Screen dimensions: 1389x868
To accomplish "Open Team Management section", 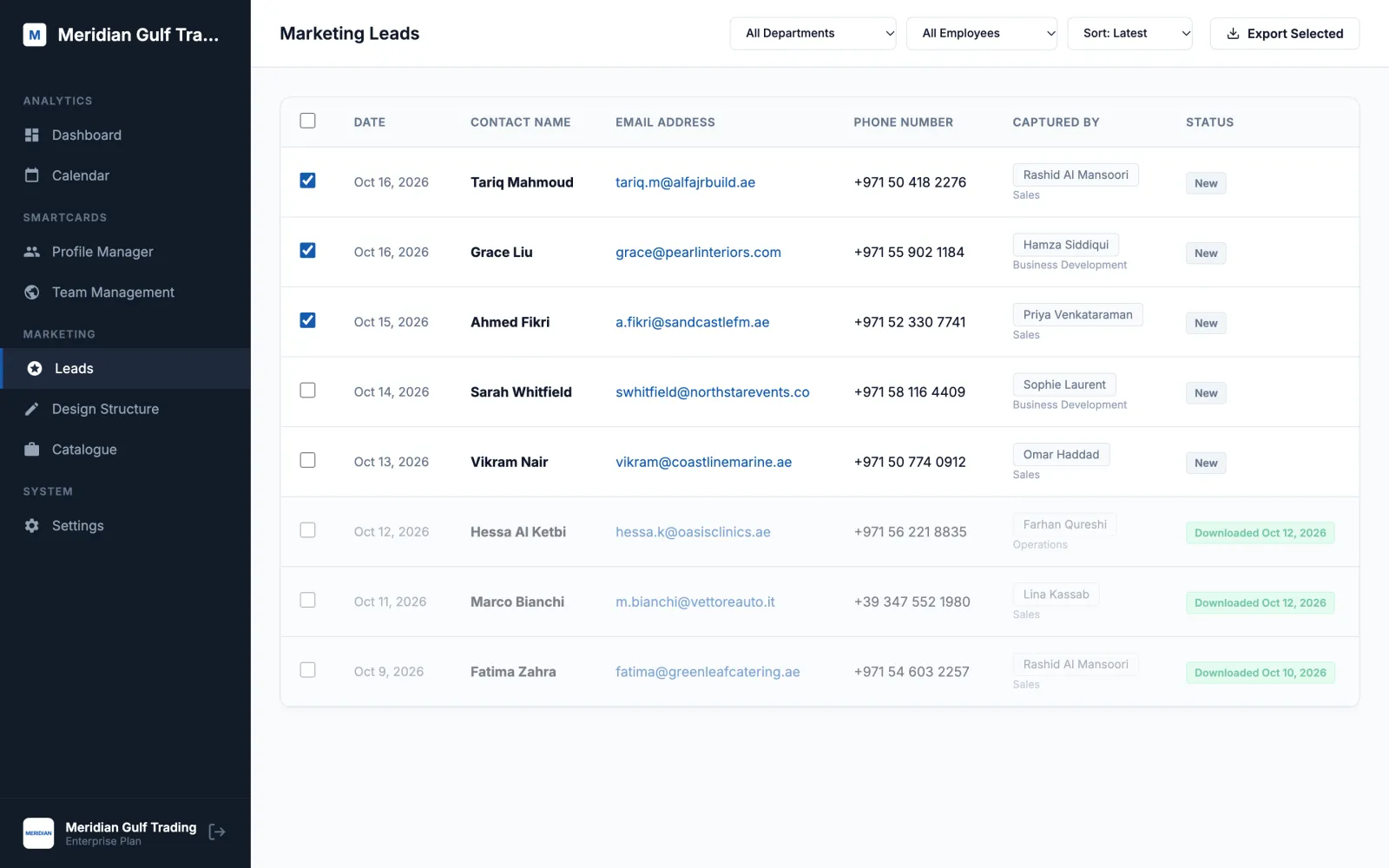I will pos(125,293).
